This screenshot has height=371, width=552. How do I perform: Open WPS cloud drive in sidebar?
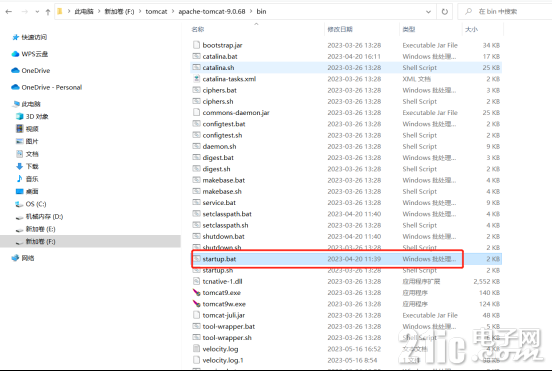(30, 54)
